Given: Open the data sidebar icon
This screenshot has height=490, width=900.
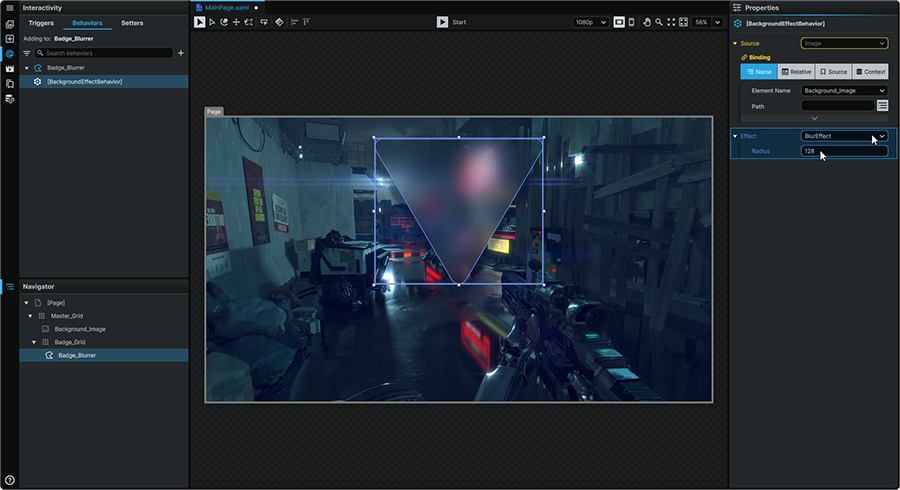Looking at the screenshot, I should (x=10, y=99).
